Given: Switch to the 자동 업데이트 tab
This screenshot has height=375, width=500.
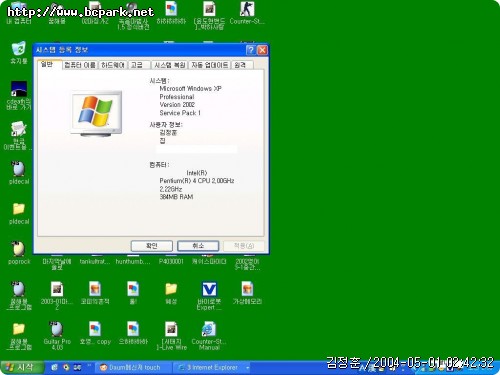Looking at the screenshot, I should pyautogui.click(x=209, y=65).
